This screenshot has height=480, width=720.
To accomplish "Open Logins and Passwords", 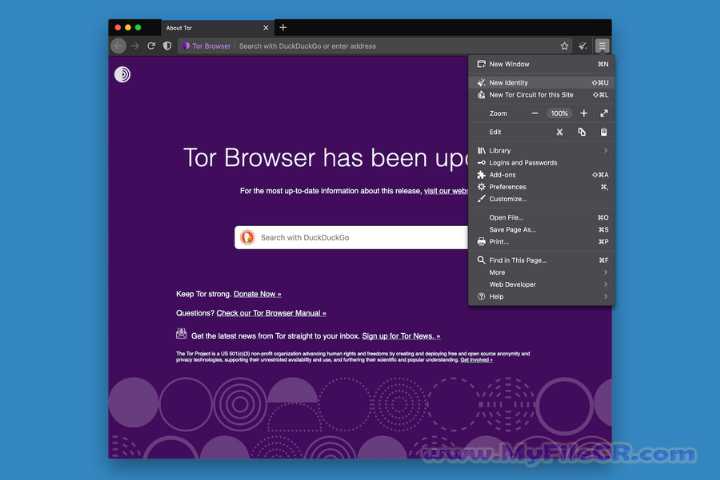I will pyautogui.click(x=541, y=163).
